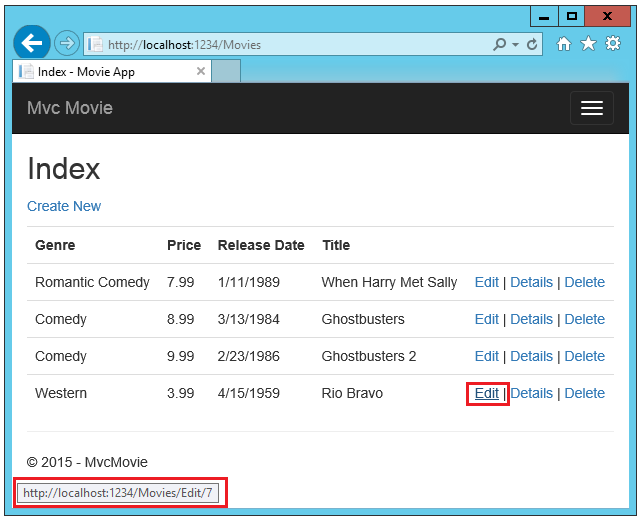Close the Index - Movie App tab
Viewport: 642px width, 521px height.
201,71
